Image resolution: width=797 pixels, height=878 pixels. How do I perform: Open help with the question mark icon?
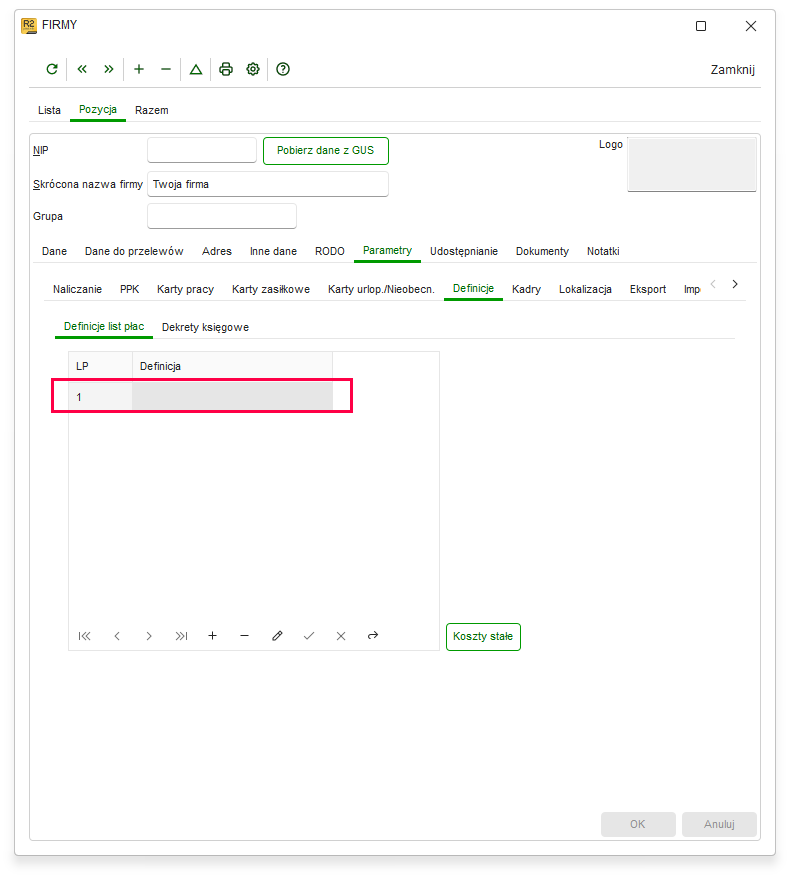pyautogui.click(x=283, y=69)
